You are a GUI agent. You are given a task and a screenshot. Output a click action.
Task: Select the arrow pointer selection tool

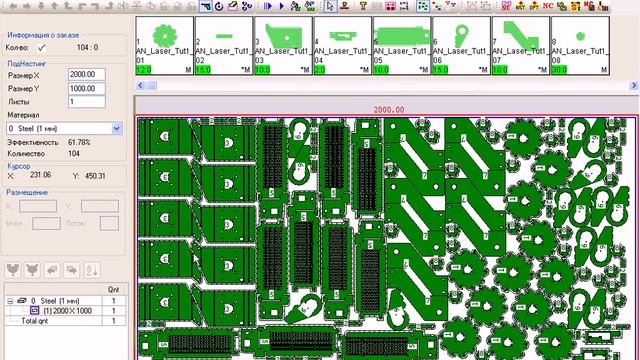331,6
